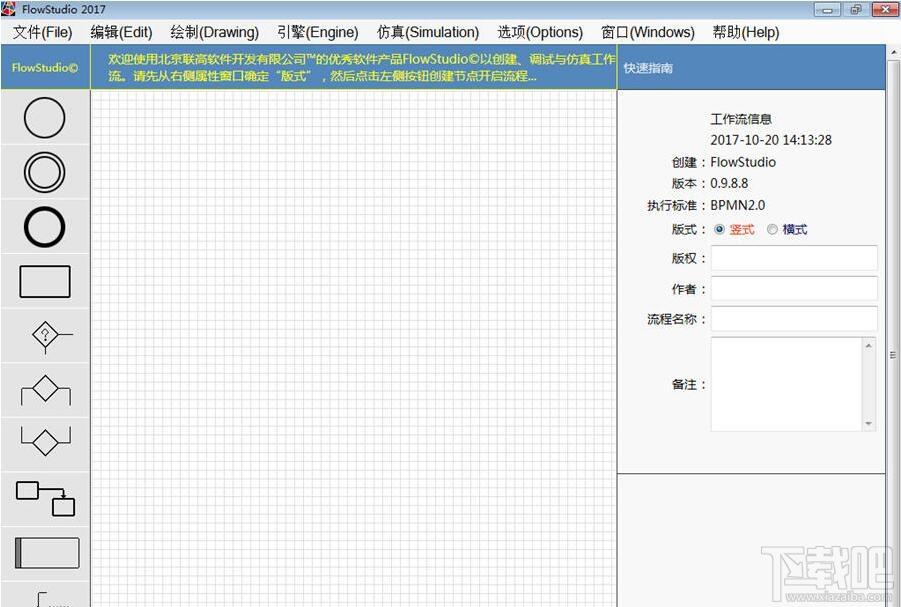Click the right panel scrollbar grip handle
The image size is (901, 607).
(894, 355)
